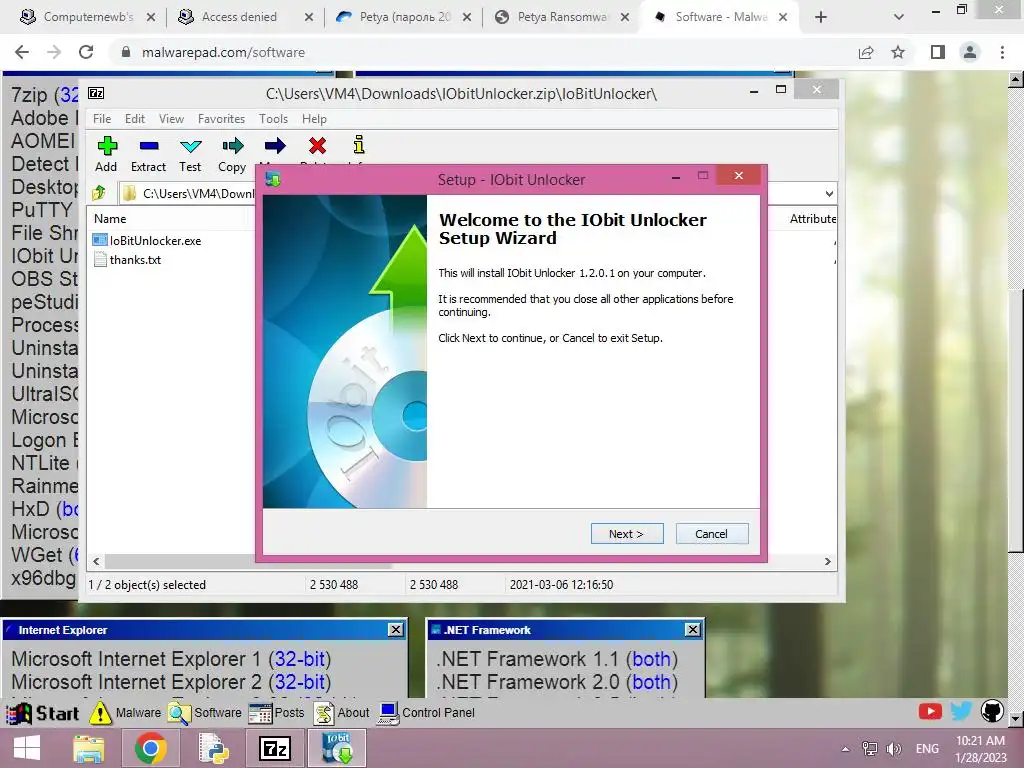The height and width of the screenshot is (768, 1024).
Task: Open the Chrome profile icon
Action: (970, 52)
